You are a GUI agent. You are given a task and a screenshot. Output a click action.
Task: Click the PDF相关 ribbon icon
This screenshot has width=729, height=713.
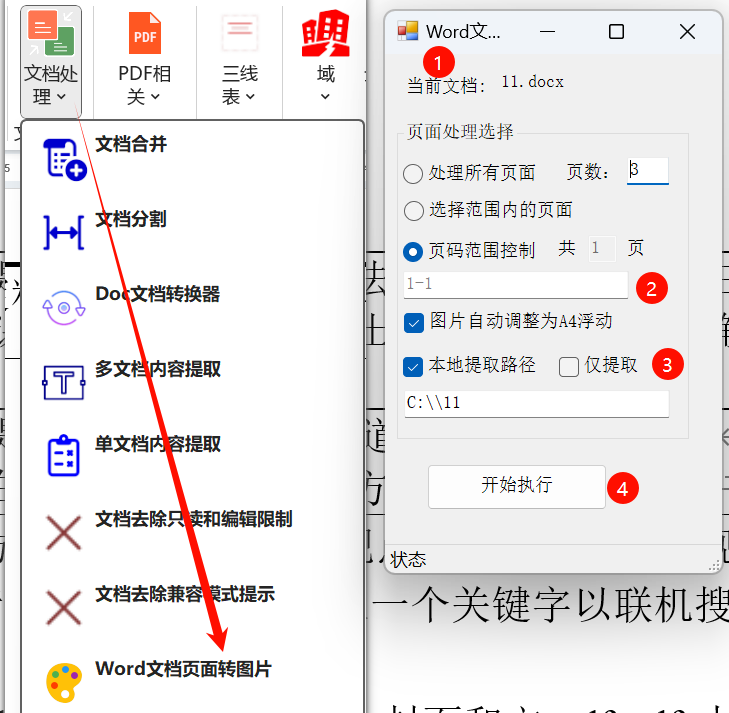(x=145, y=33)
